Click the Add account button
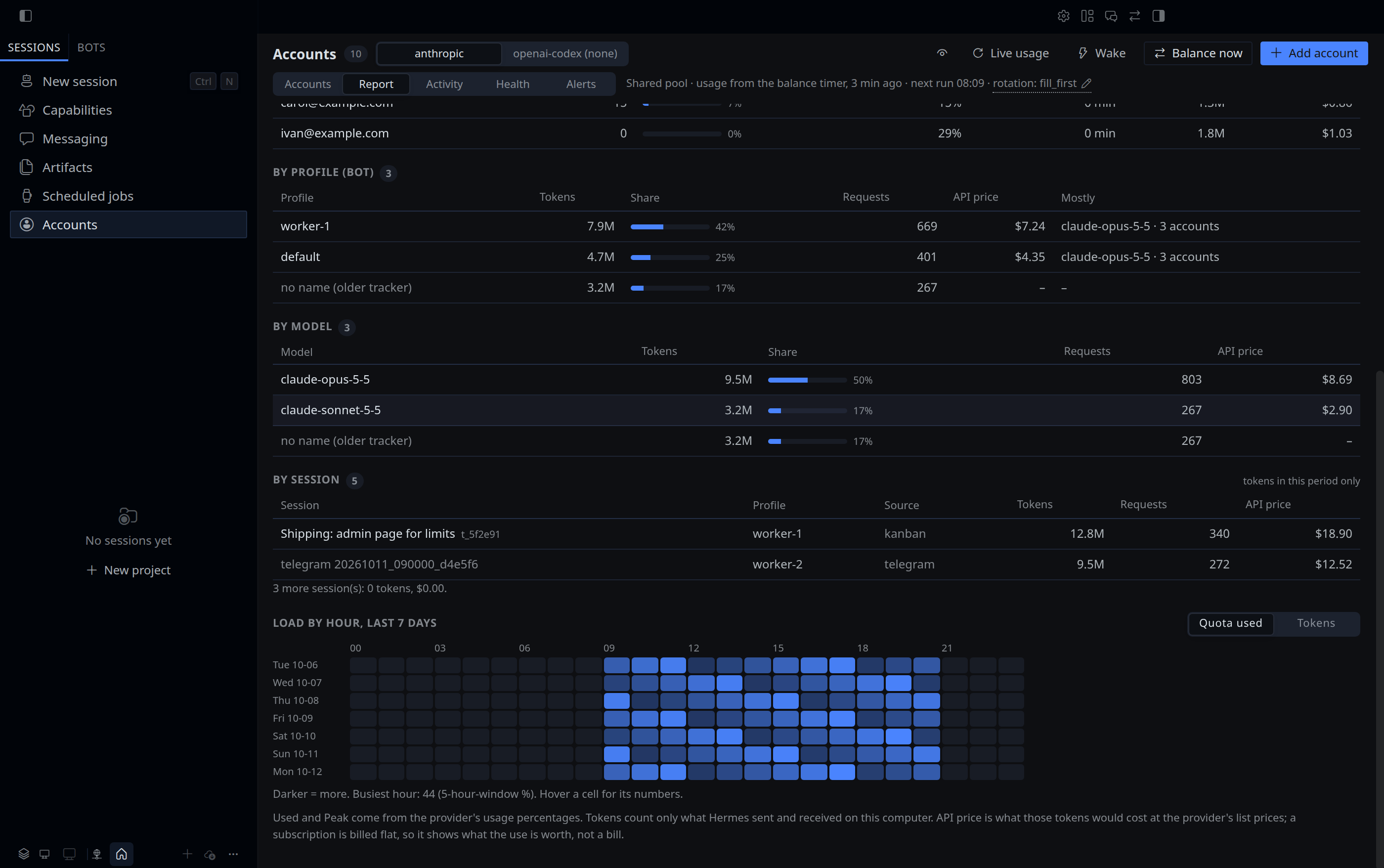 [1313, 53]
